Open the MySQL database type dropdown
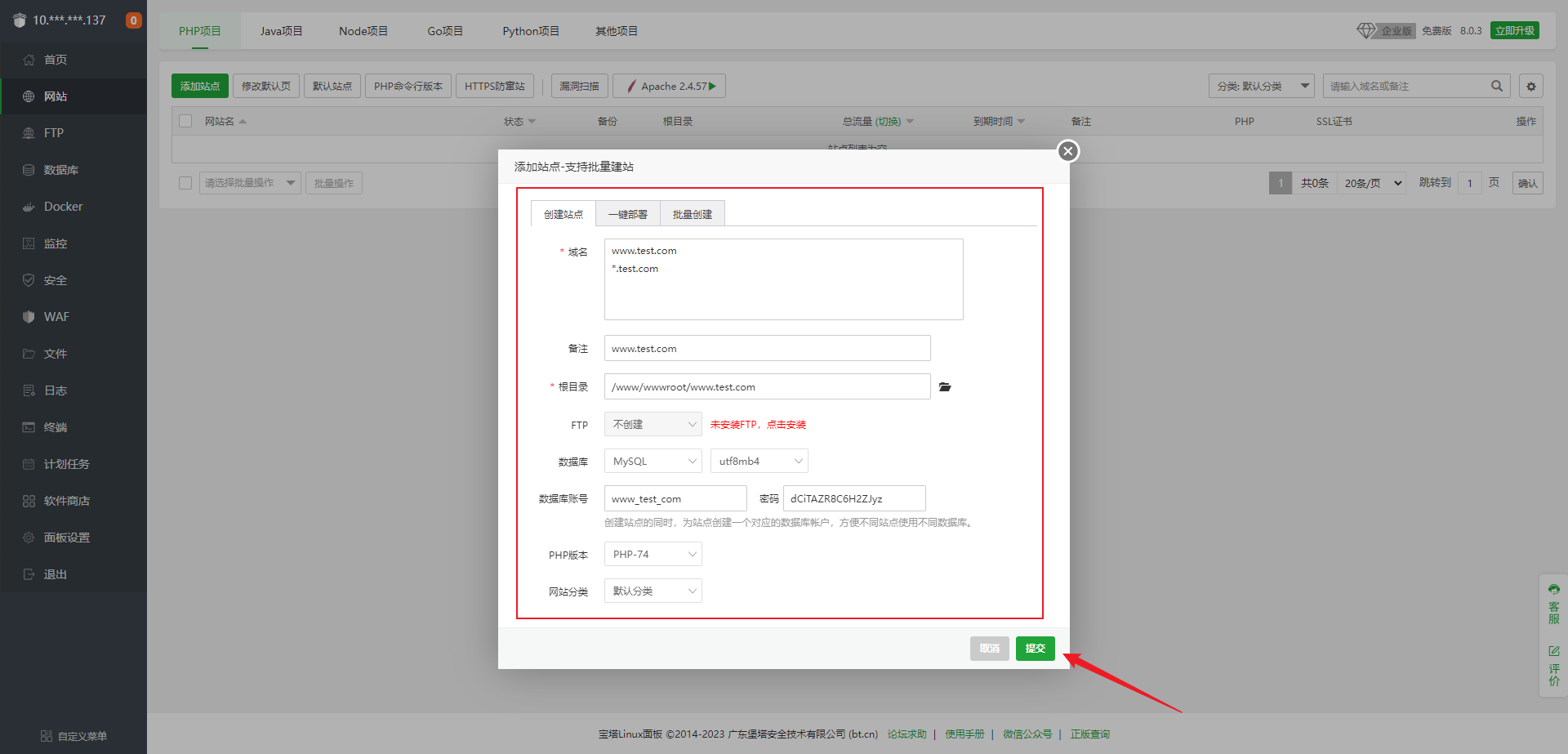Screen dimensions: 1568x754 coord(653,461)
